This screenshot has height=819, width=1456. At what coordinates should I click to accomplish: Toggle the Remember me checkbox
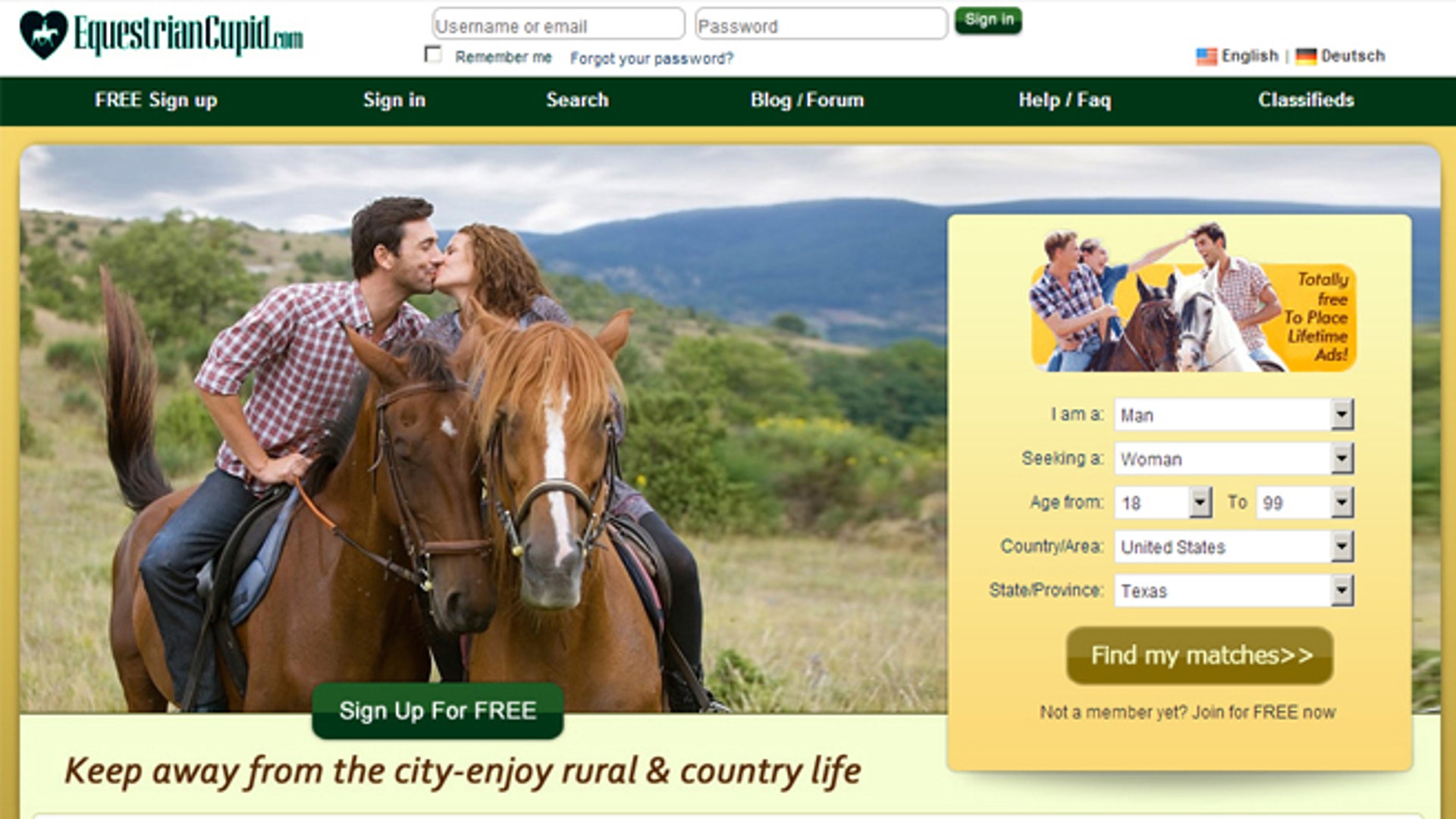(x=433, y=55)
